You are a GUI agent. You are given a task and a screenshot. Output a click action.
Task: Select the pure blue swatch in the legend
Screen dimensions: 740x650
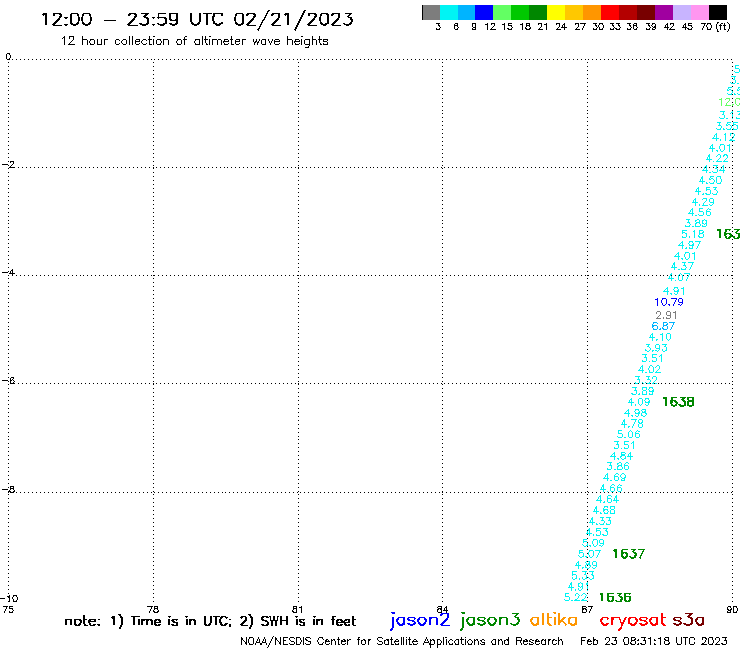[x=484, y=12]
